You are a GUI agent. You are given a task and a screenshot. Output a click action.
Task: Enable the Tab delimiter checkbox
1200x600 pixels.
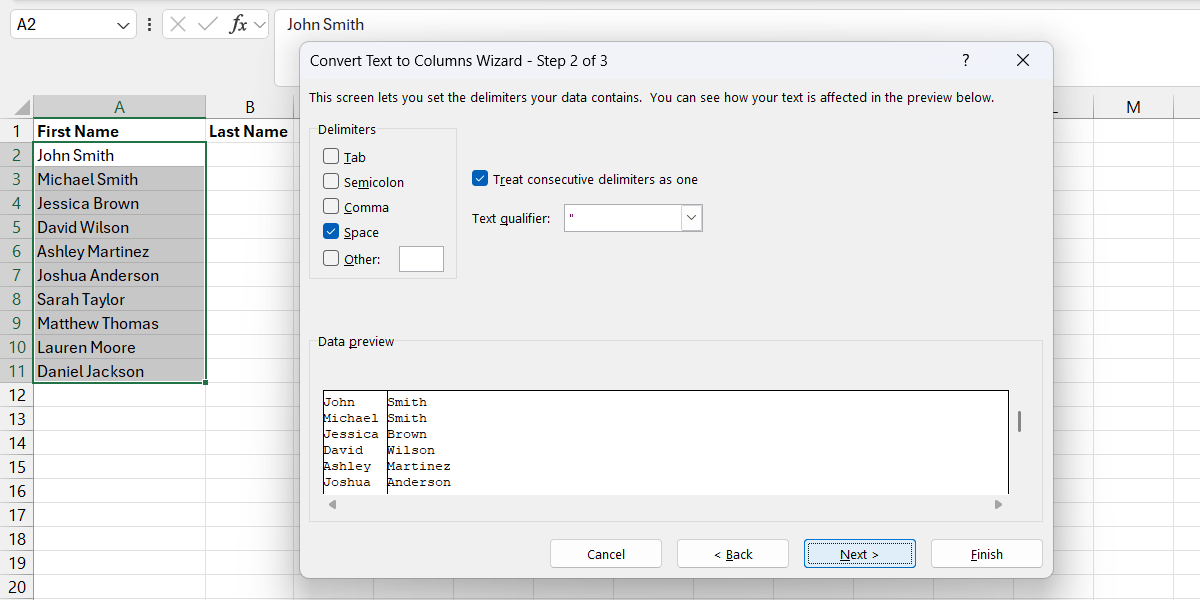coord(331,157)
